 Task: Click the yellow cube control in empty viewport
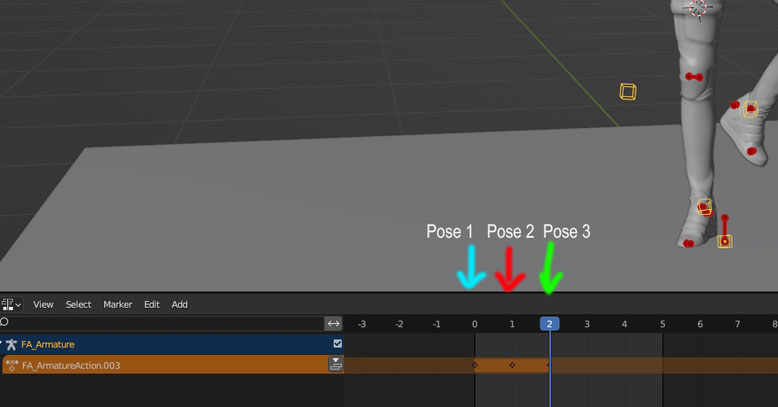(x=628, y=92)
